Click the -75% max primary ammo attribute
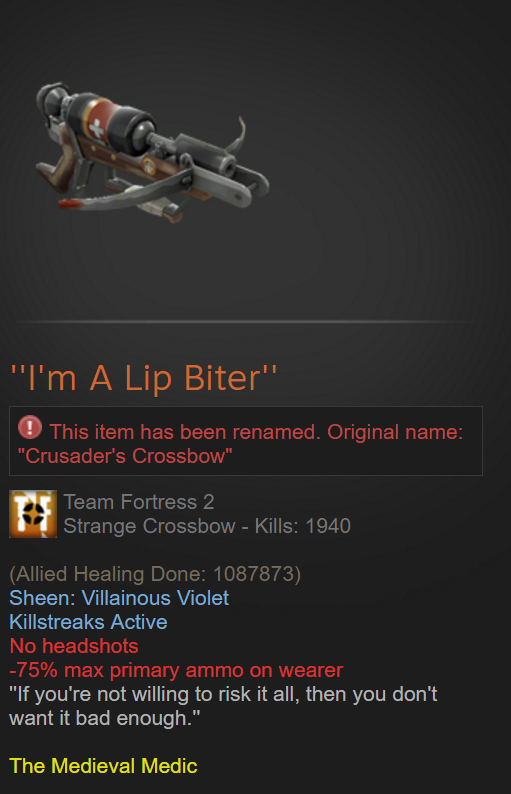511x794 pixels. point(176,670)
